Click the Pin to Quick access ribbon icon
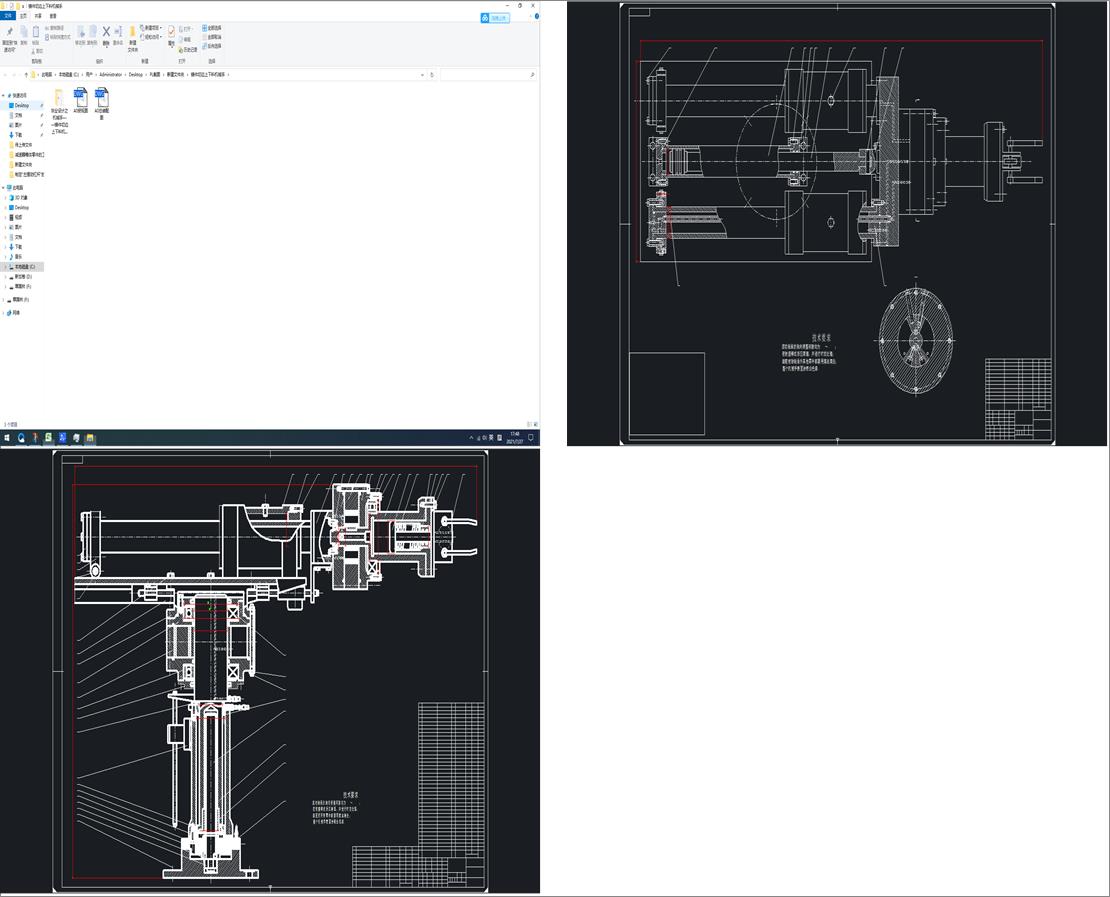Image resolution: width=1110 pixels, height=897 pixels. 10,32
